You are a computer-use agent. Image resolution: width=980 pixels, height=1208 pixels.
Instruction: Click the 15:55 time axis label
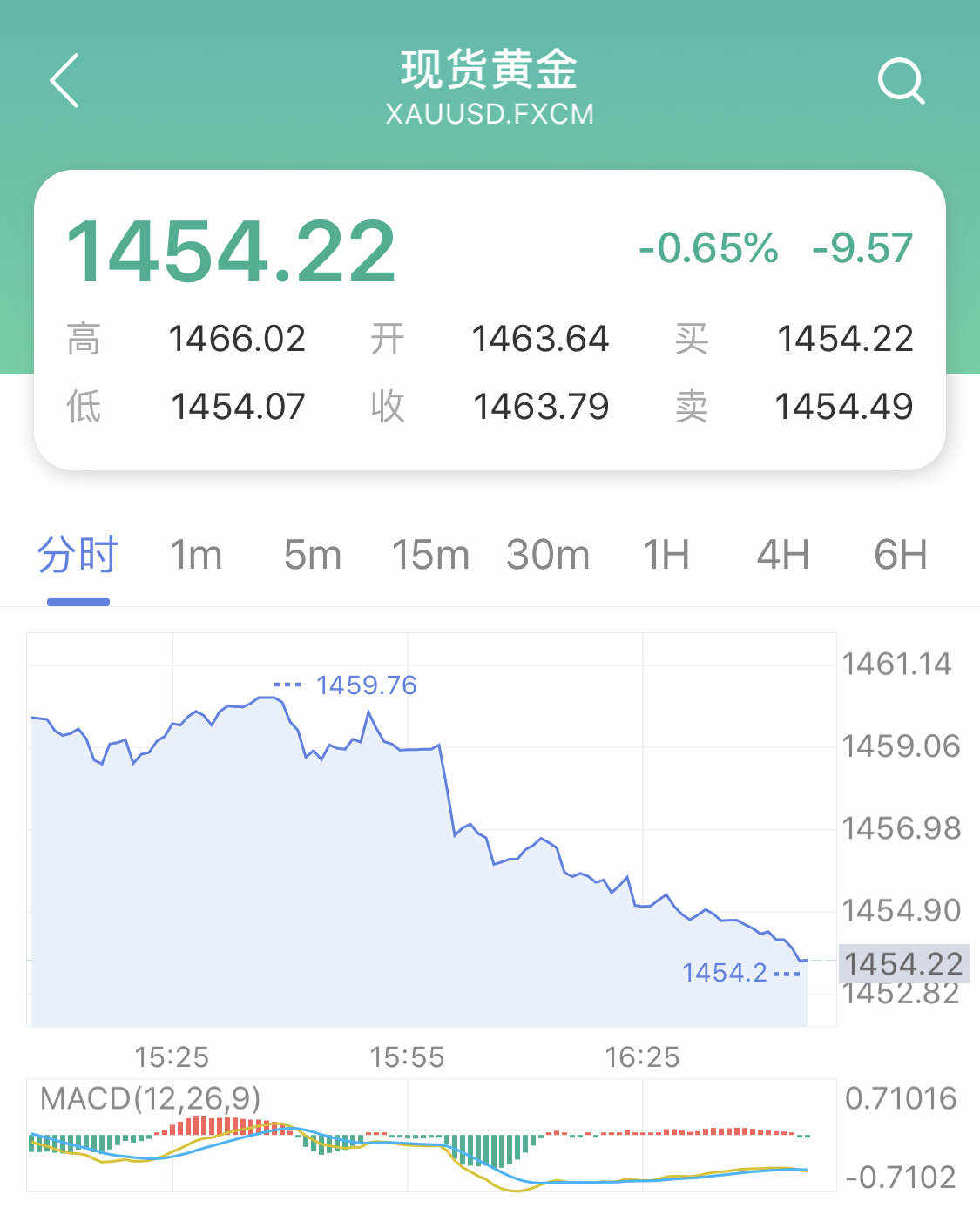click(407, 1057)
